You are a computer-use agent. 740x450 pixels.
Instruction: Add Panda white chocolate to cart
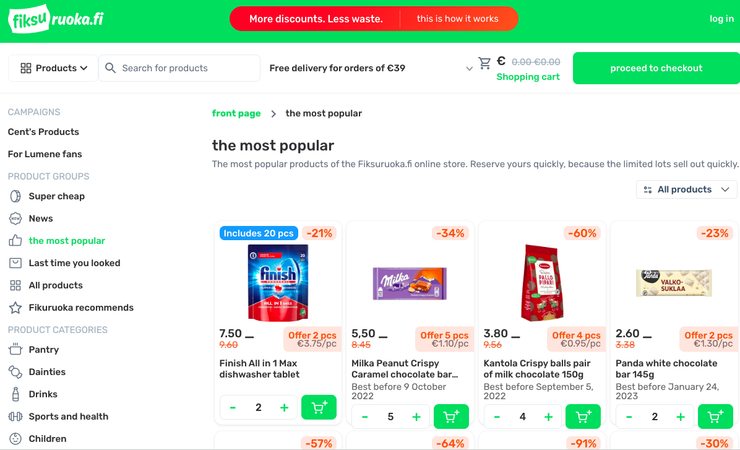click(x=714, y=417)
